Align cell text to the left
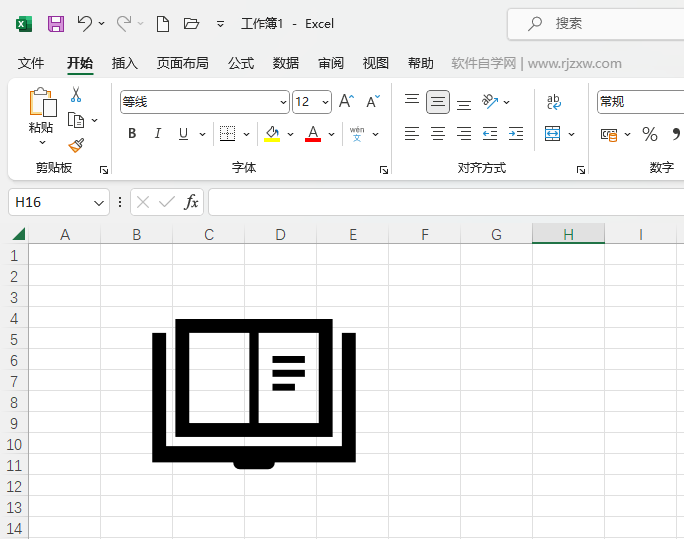 412,133
